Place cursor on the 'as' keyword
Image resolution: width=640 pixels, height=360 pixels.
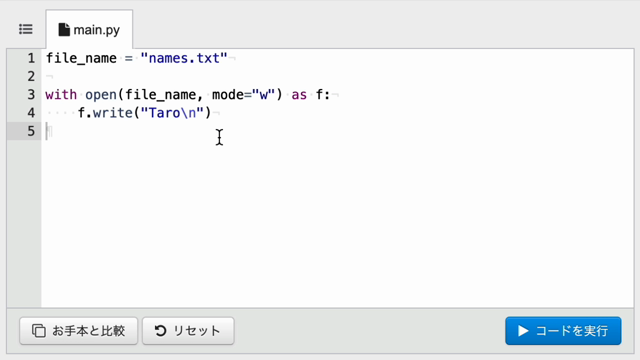[299, 95]
